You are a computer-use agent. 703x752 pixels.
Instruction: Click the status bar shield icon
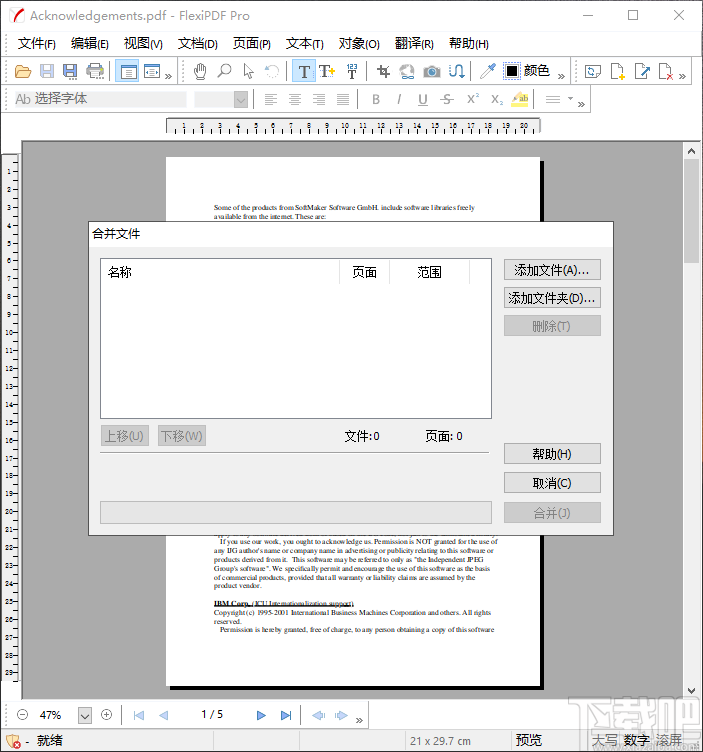(x=13, y=741)
